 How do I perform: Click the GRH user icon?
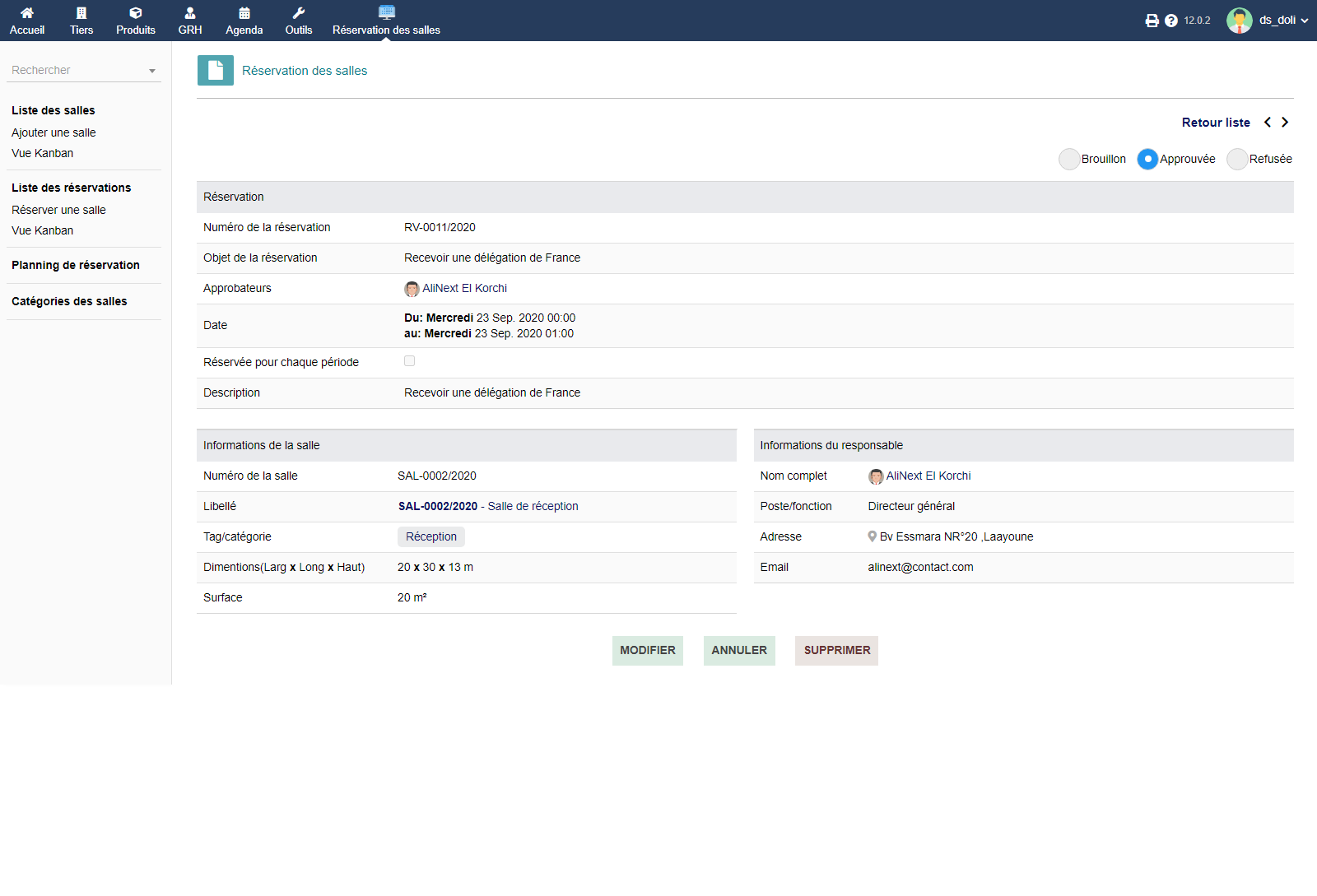pos(190,13)
